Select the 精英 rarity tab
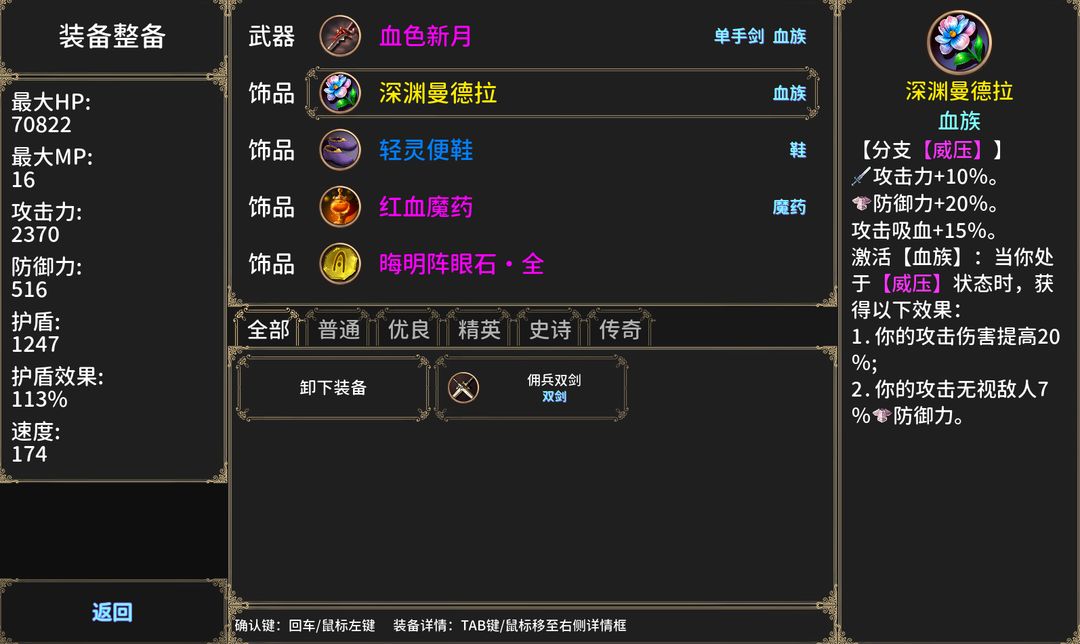 click(479, 329)
